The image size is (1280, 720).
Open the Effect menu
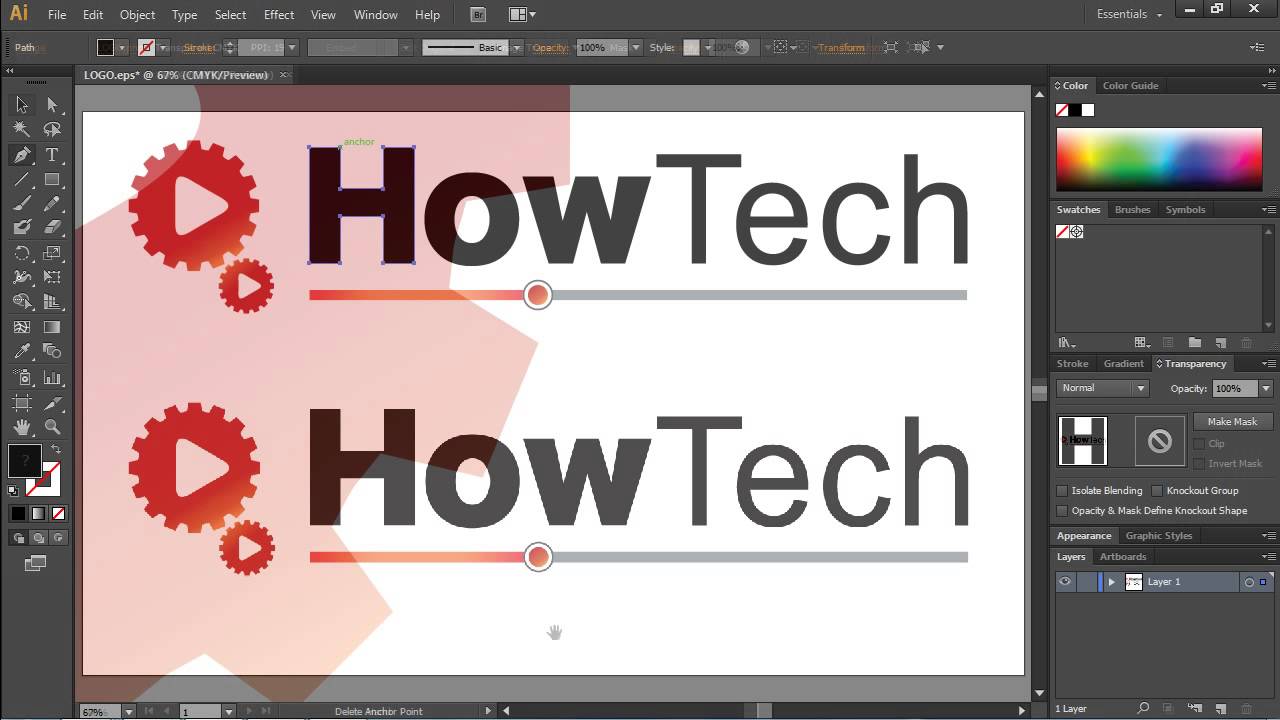pyautogui.click(x=279, y=14)
